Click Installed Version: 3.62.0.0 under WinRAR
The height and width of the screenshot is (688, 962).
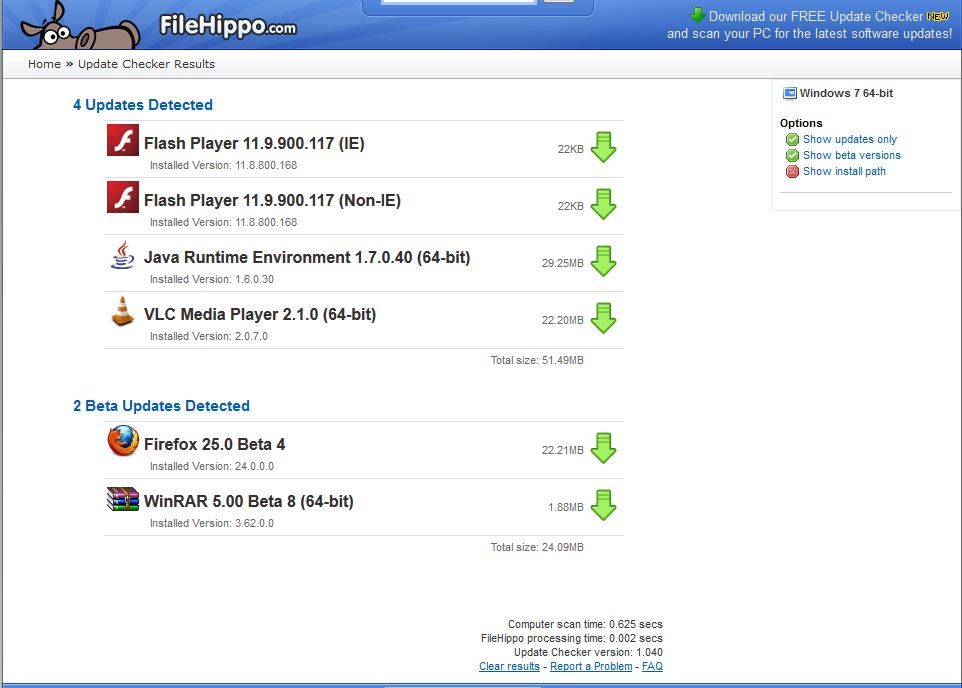(212, 524)
